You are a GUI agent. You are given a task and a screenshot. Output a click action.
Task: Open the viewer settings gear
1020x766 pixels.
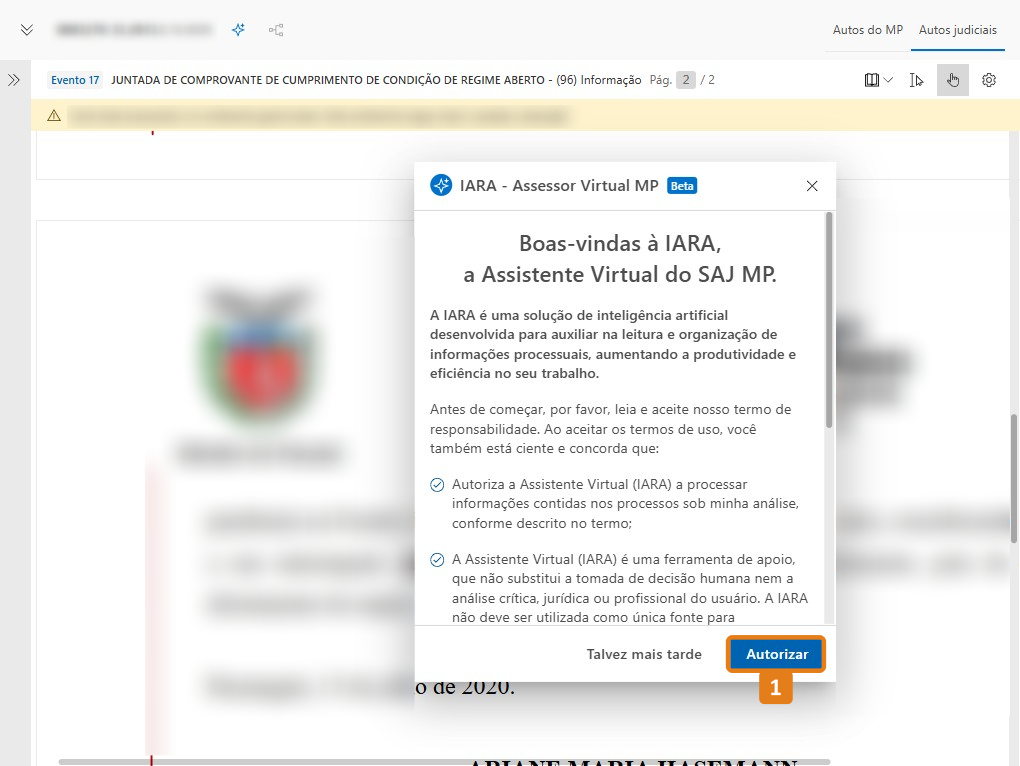click(x=989, y=80)
